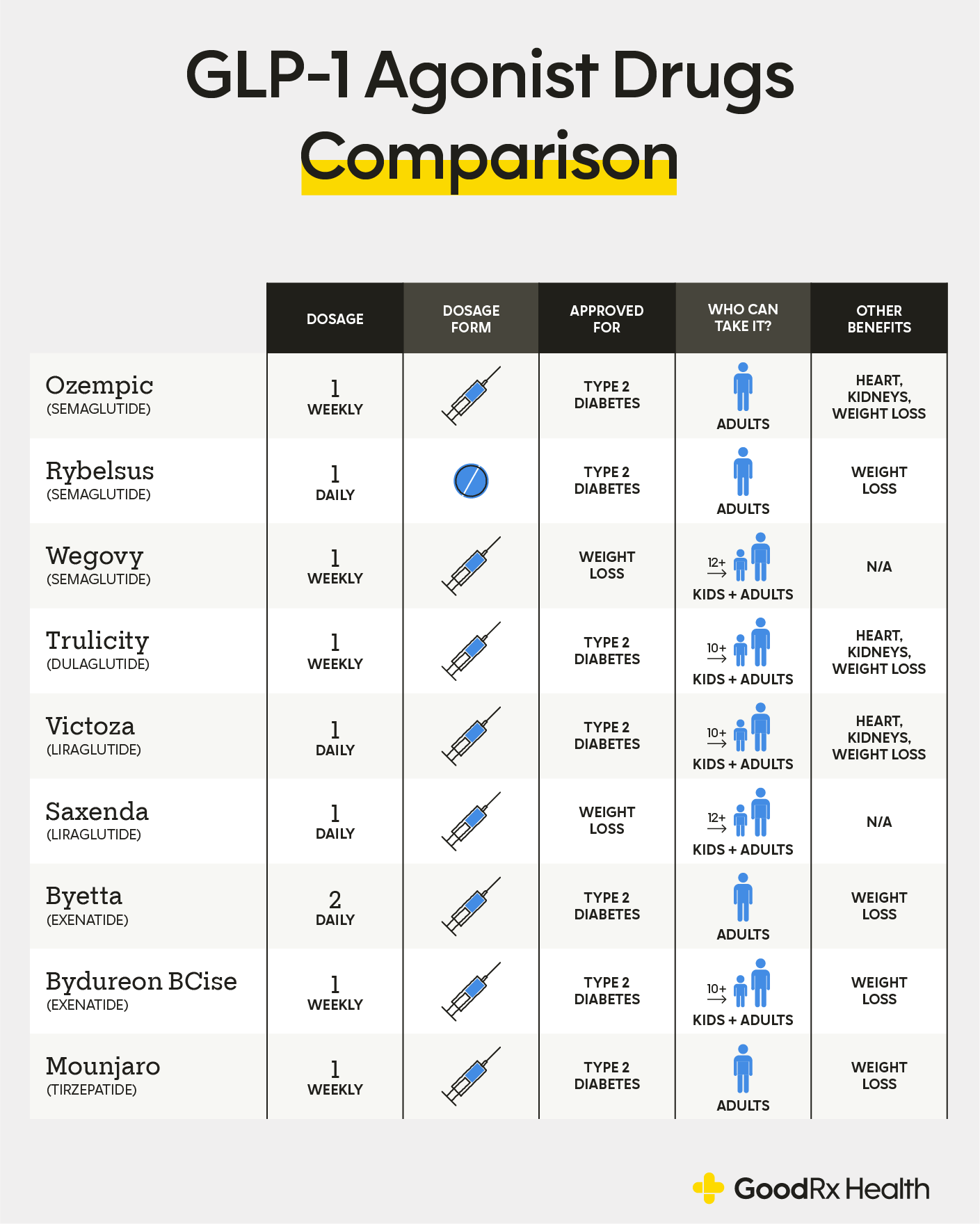The height and width of the screenshot is (1224, 980).
Task: Click the Dosage Form column header
Action: tap(471, 319)
